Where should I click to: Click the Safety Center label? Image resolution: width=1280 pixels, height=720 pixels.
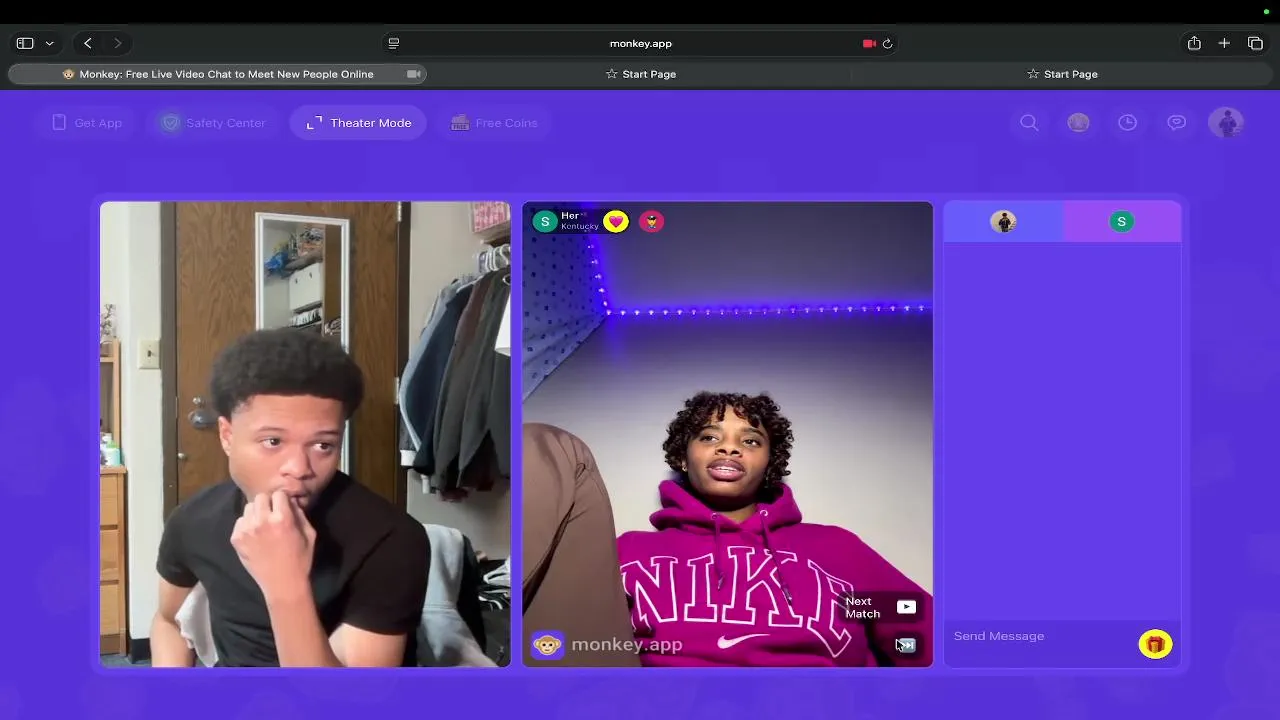[226, 122]
